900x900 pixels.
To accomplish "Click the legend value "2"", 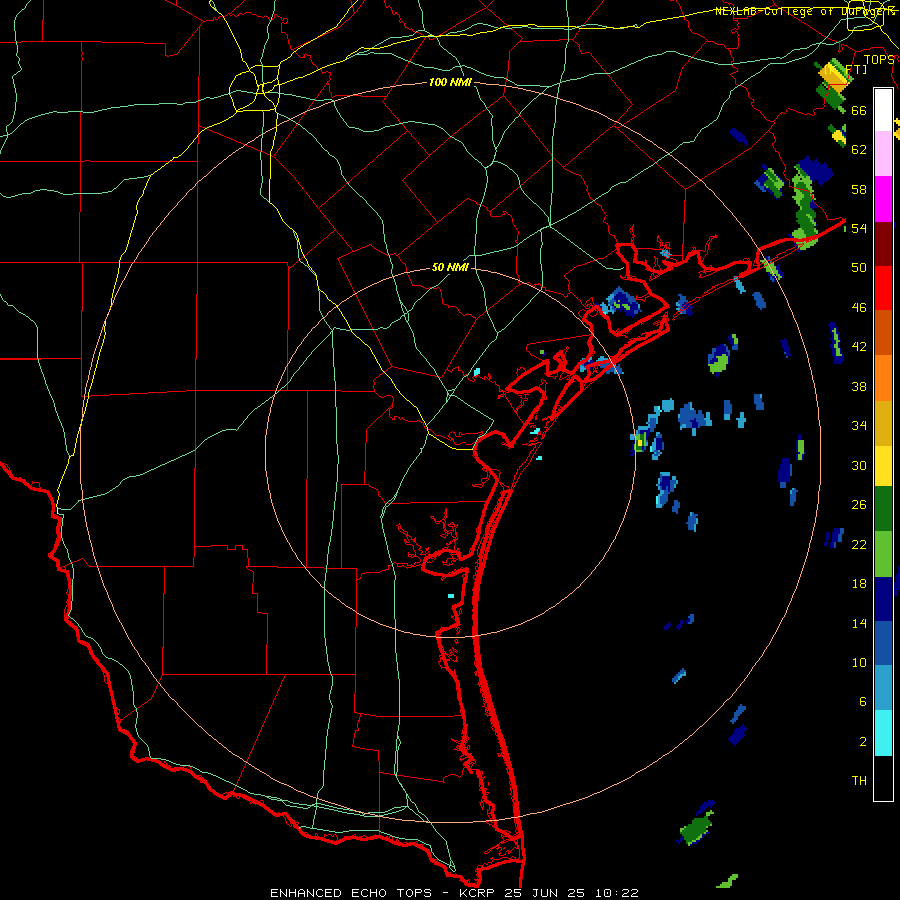I will (x=863, y=742).
